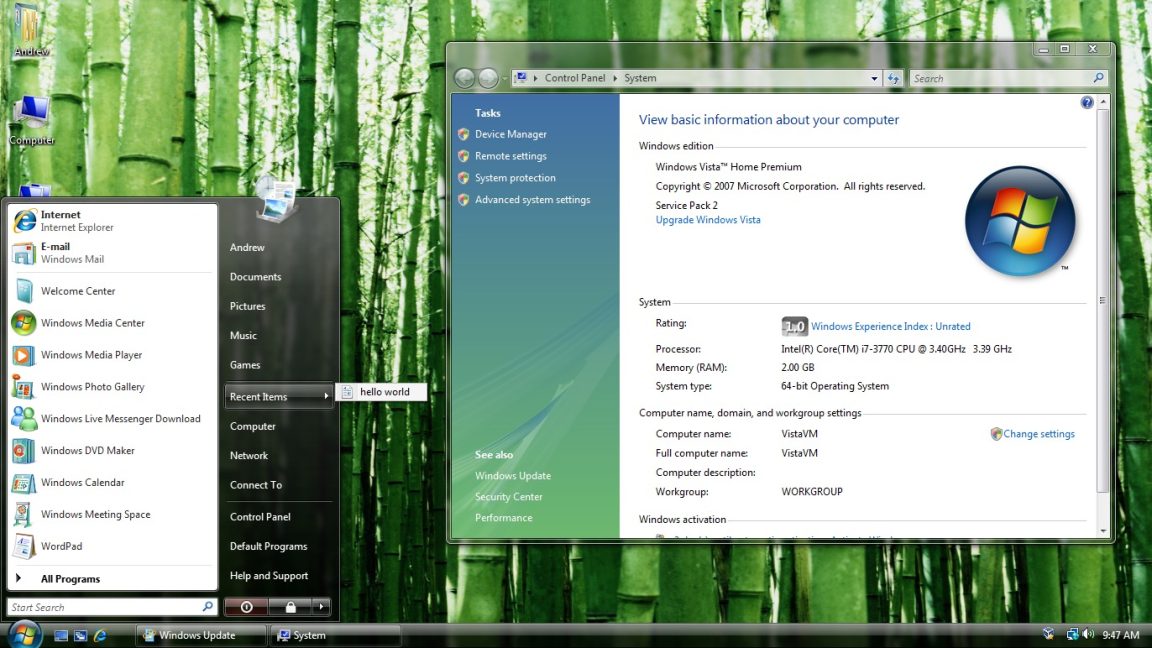Expand the Recent Items submenu arrow
This screenshot has width=1152, height=648.
click(x=326, y=396)
